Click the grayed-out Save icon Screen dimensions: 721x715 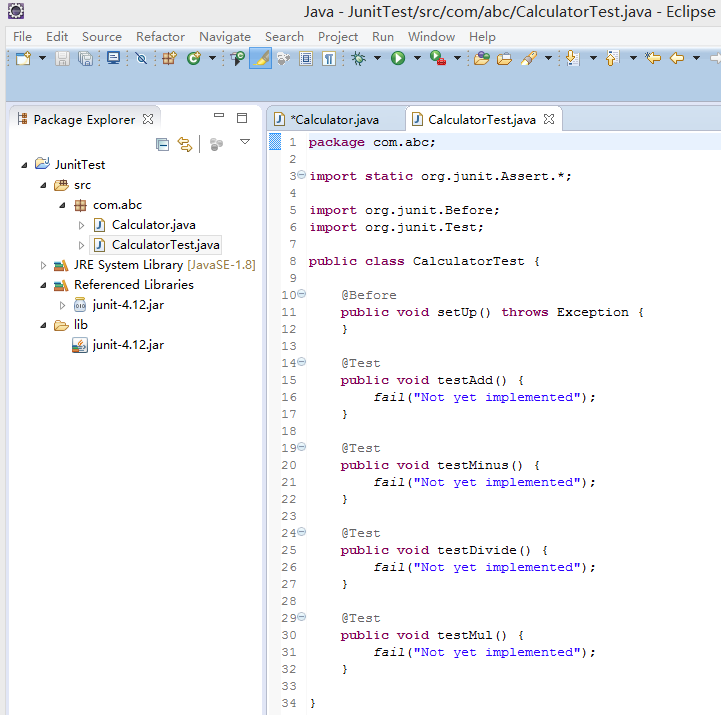pos(62,58)
